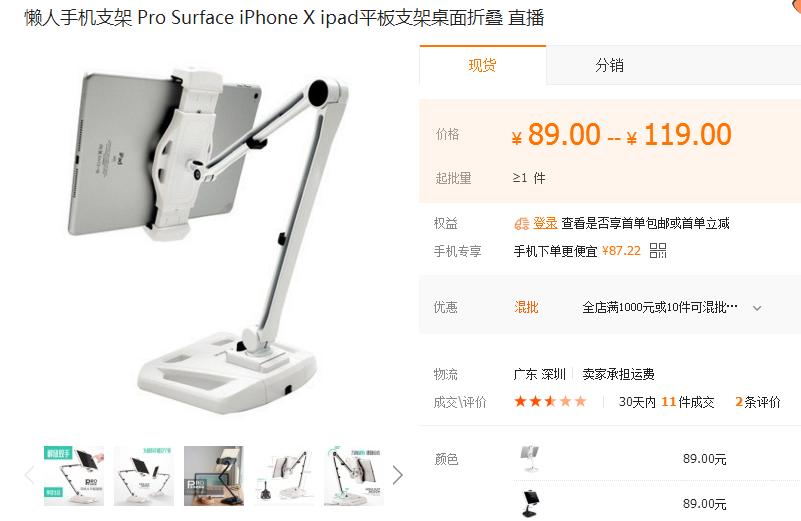Click the 30天内 11件成交 sales link
801x521 pixels.
point(666,402)
